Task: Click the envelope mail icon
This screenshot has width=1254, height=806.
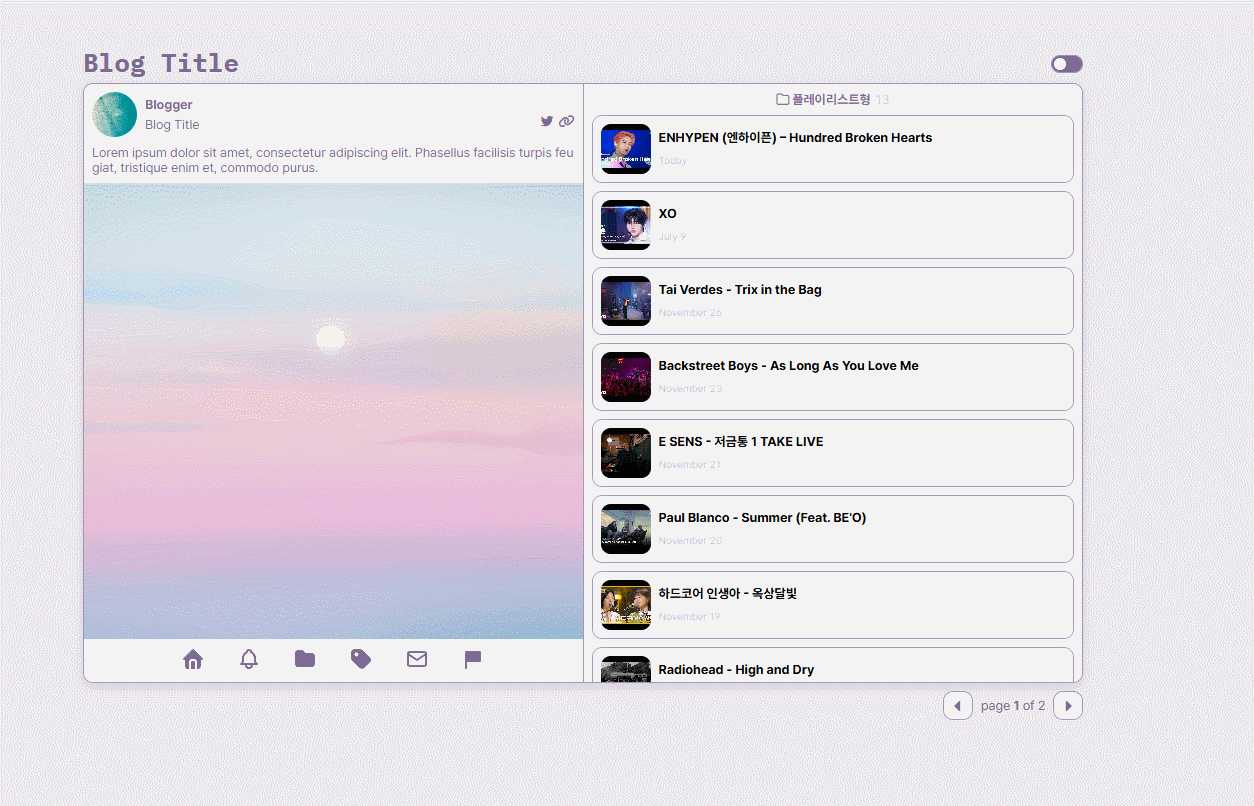Action: pos(417,659)
